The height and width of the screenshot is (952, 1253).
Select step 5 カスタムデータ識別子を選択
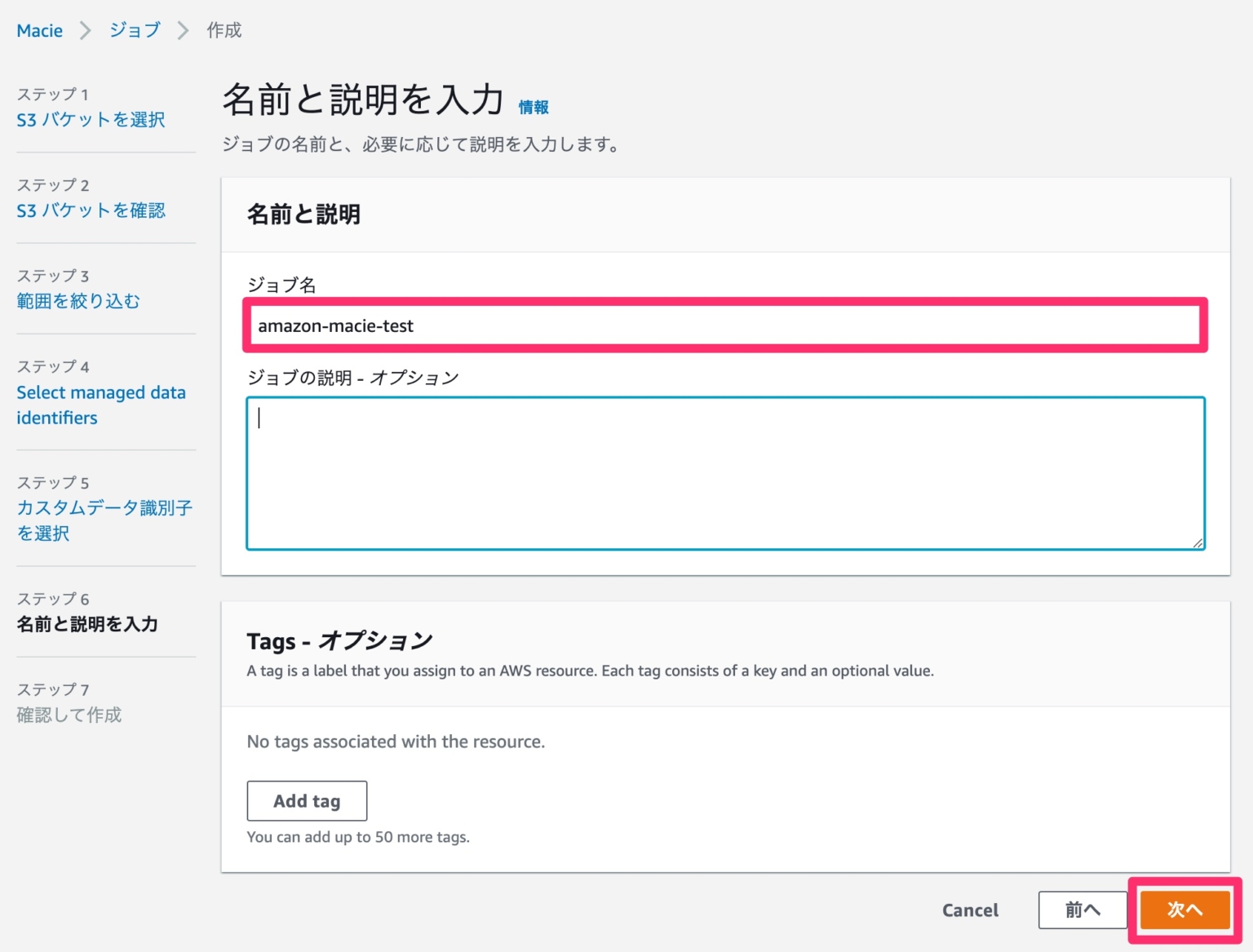pyautogui.click(x=104, y=520)
